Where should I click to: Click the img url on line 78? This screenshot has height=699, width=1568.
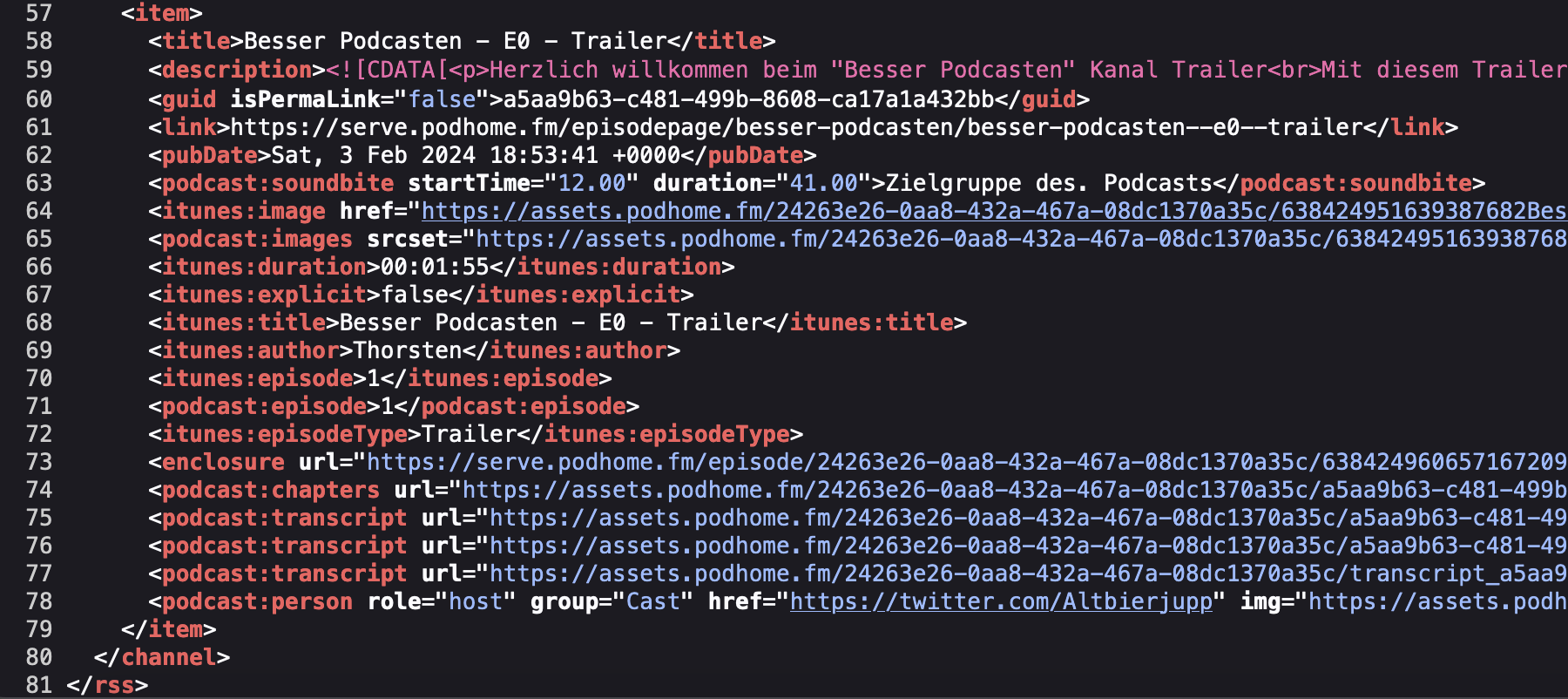tap(1437, 601)
